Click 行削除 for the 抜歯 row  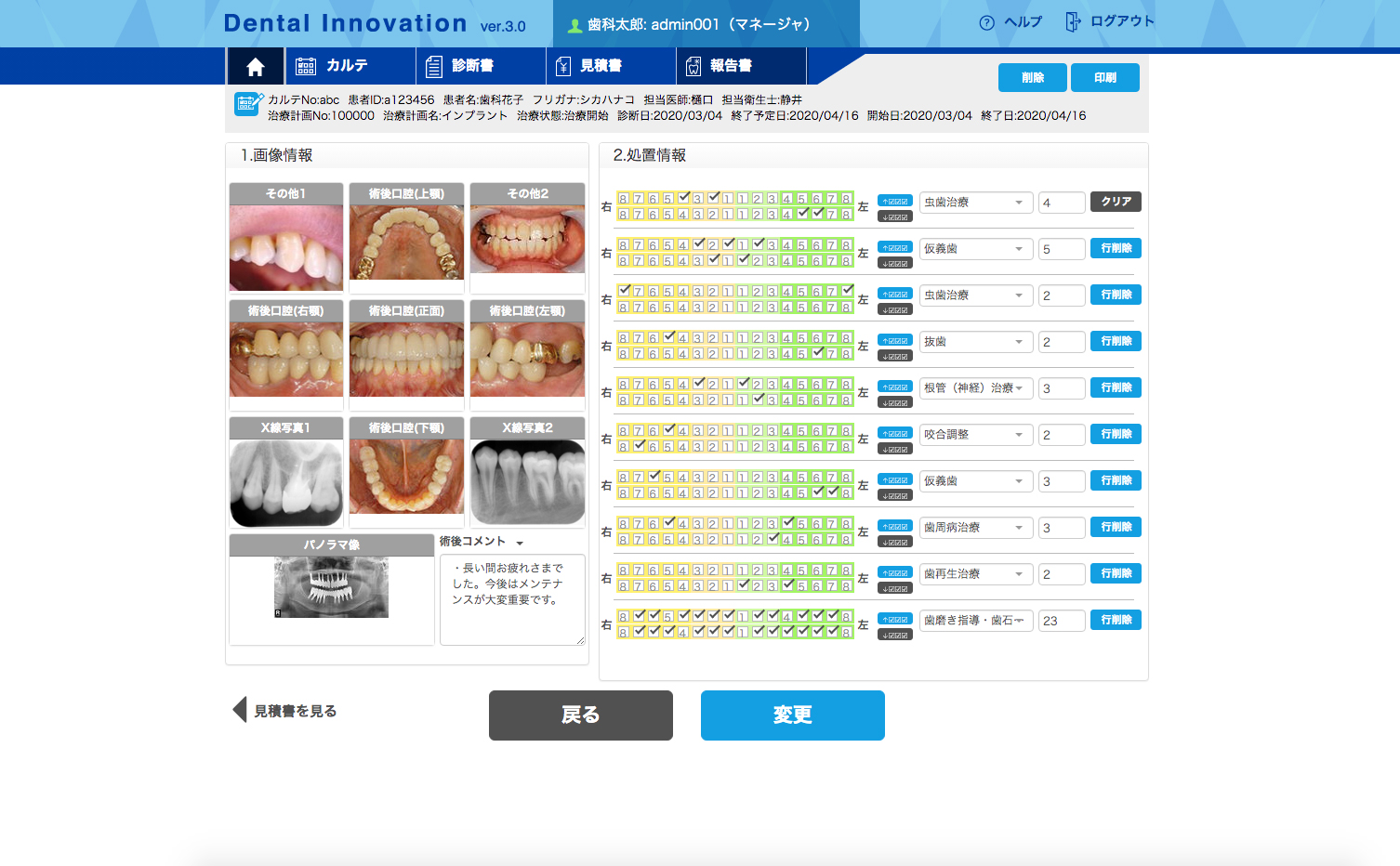(x=1116, y=341)
